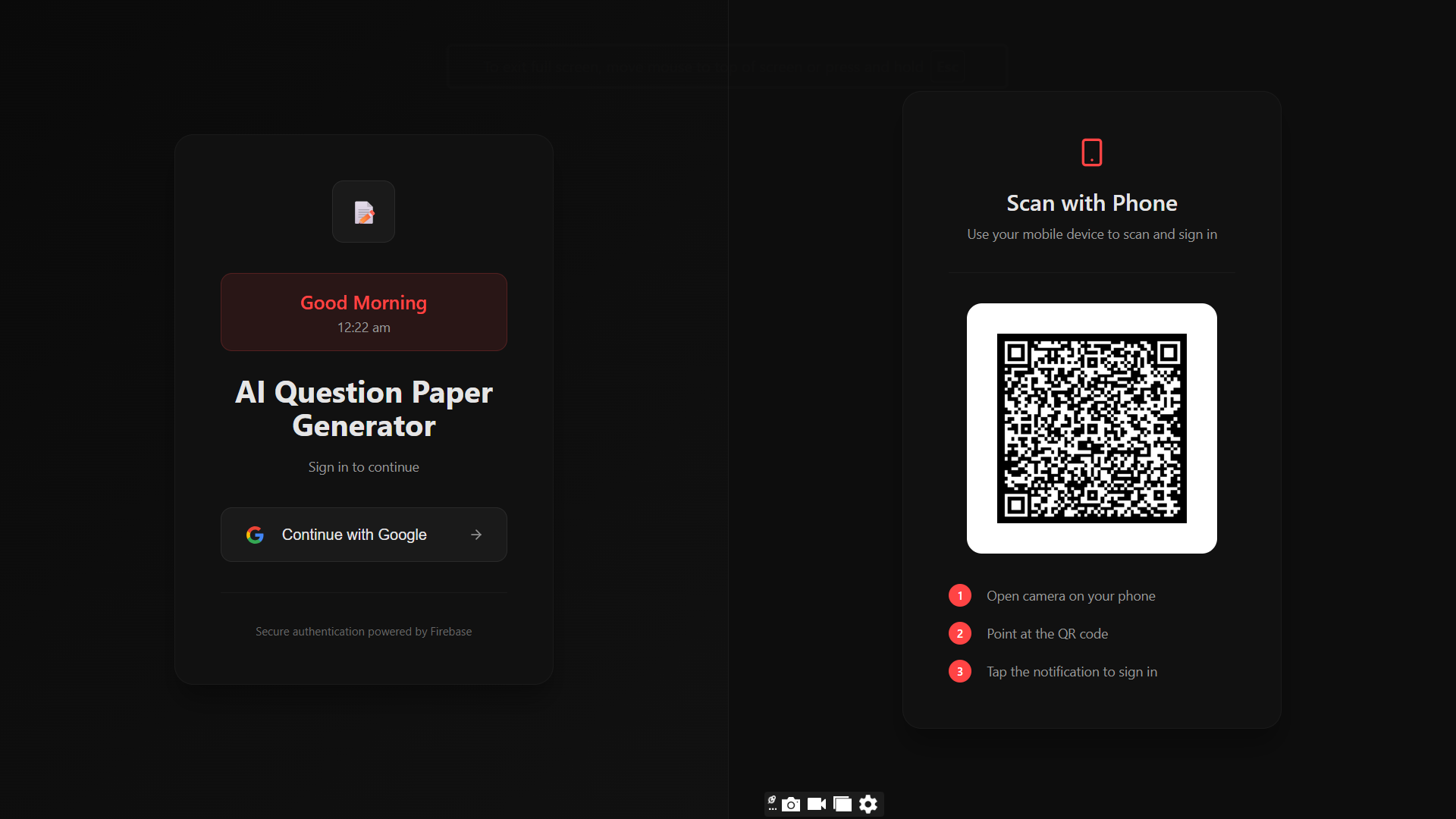This screenshot has width=1456, height=819.
Task: Click the arrow on Continue with Google
Action: (476, 535)
